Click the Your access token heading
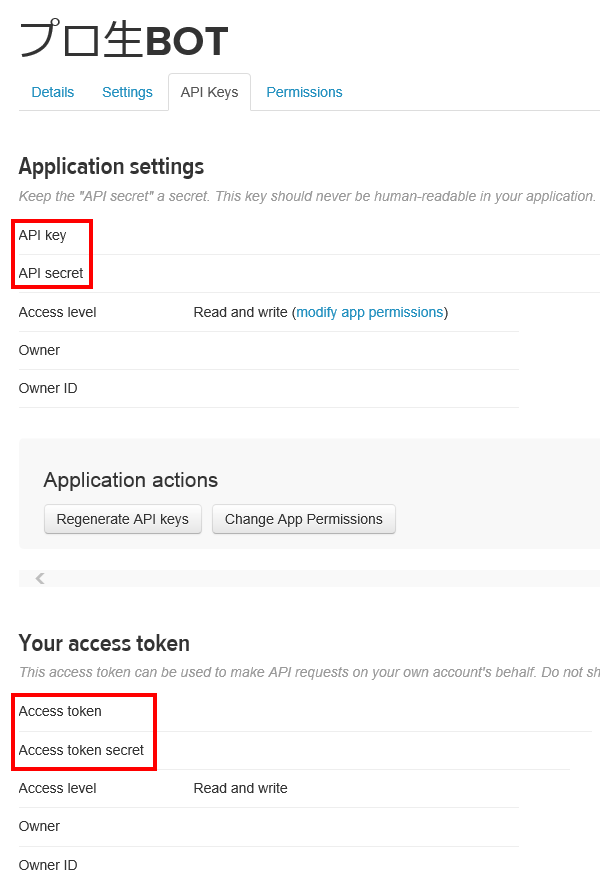This screenshot has width=600, height=879. point(103,643)
